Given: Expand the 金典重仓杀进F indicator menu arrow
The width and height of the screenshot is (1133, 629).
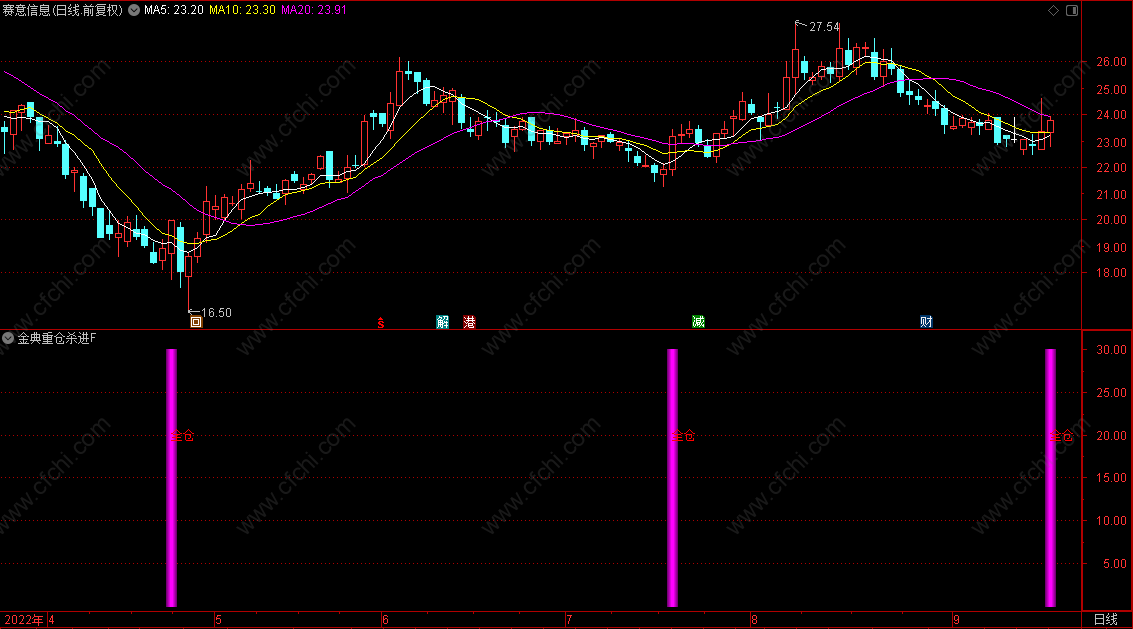Looking at the screenshot, I should 8,338.
